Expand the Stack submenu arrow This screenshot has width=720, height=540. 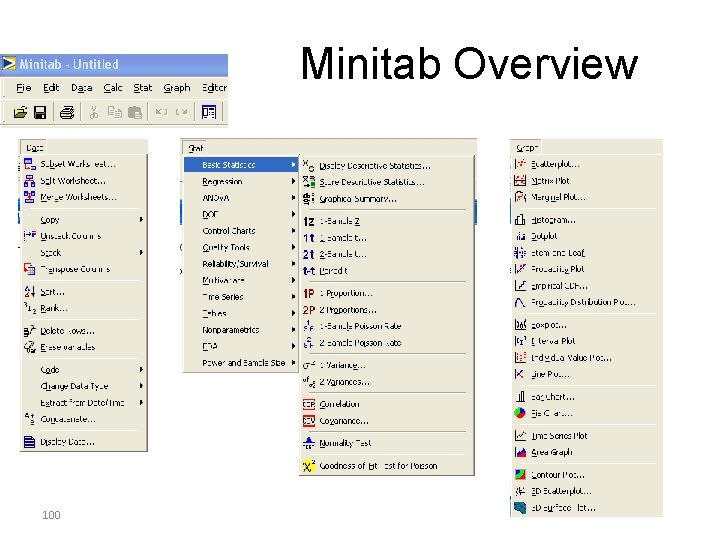click(x=141, y=253)
